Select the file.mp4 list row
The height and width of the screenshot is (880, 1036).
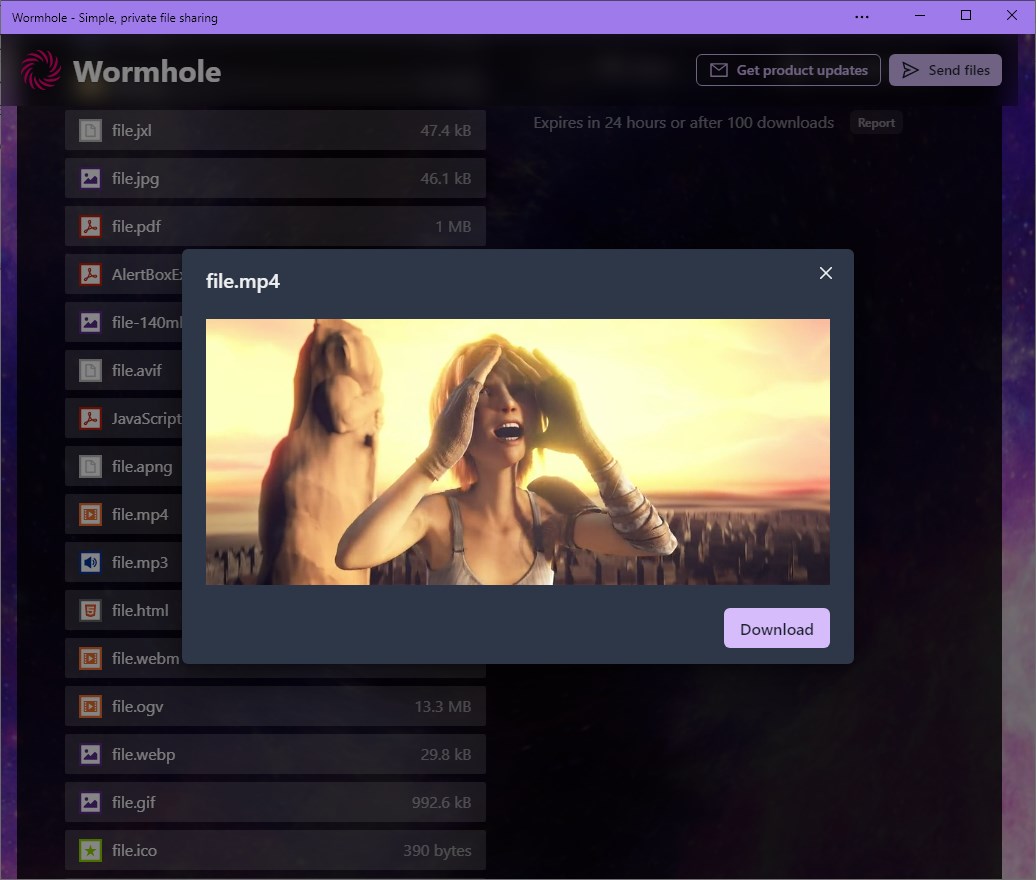click(x=124, y=514)
